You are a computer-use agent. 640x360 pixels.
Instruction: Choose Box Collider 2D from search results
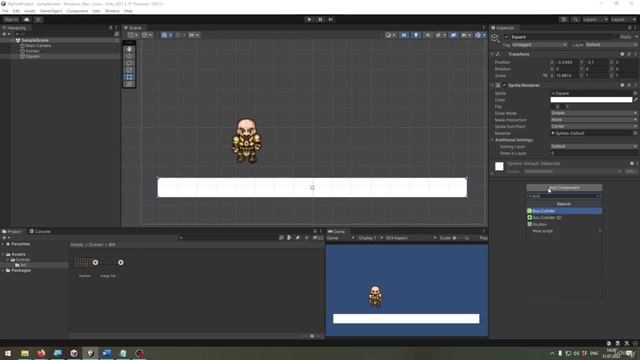pyautogui.click(x=564, y=218)
